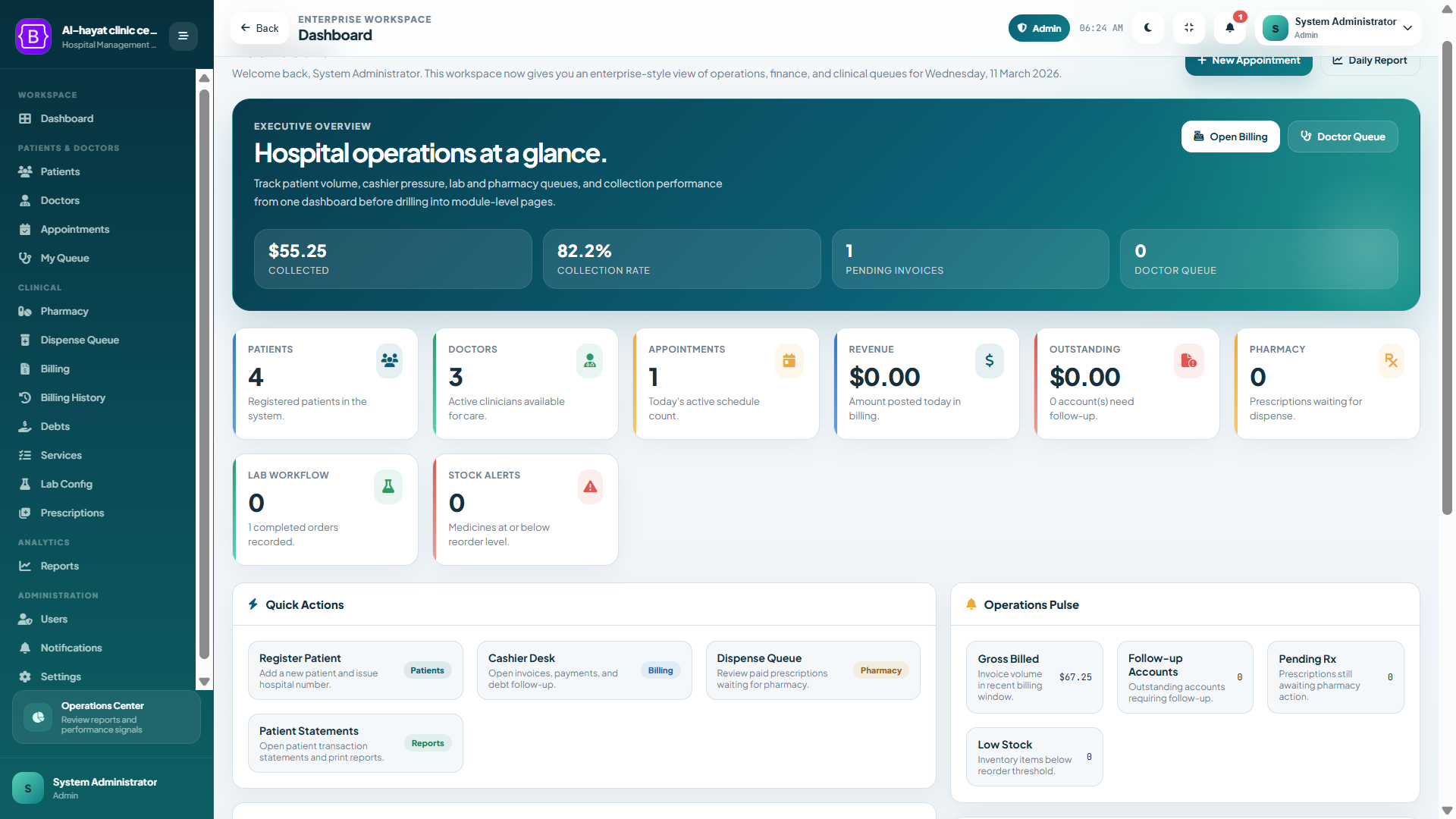Click the New Appointment button
The height and width of the screenshot is (819, 1456).
click(1247, 59)
